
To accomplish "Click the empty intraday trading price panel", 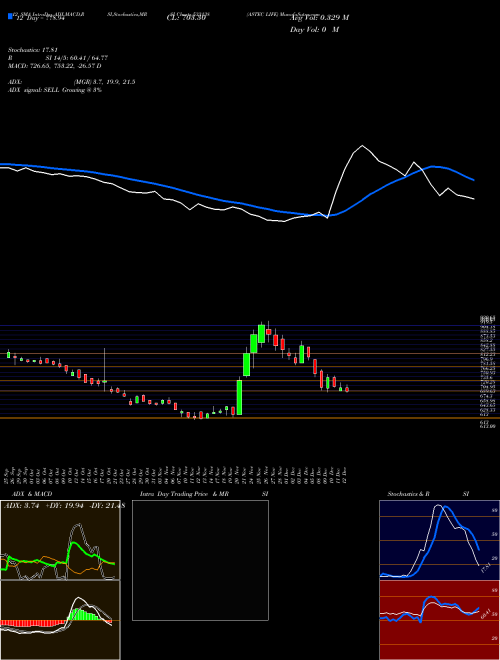I will pos(200,560).
